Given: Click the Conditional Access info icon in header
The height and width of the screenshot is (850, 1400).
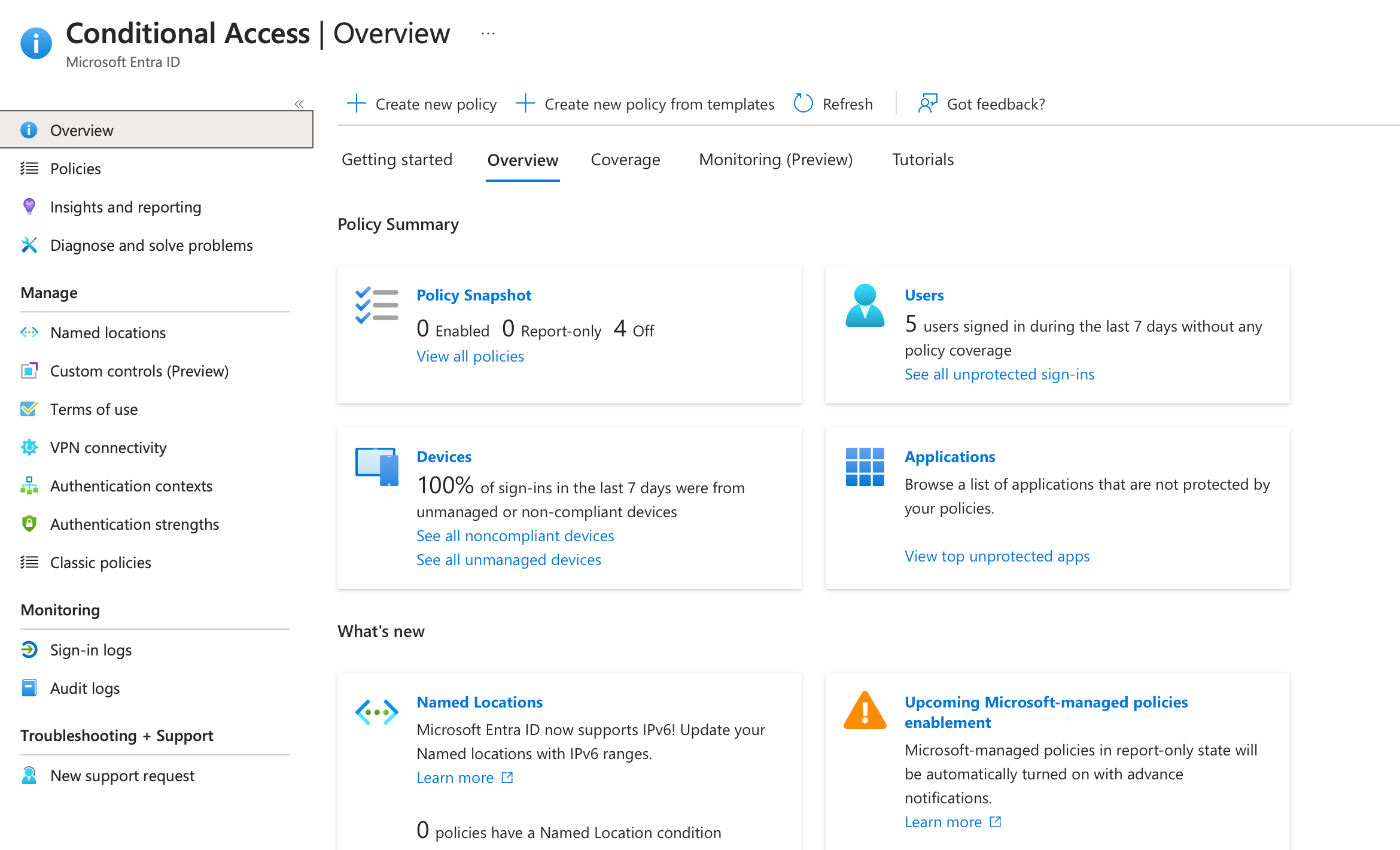Looking at the screenshot, I should (x=36, y=43).
